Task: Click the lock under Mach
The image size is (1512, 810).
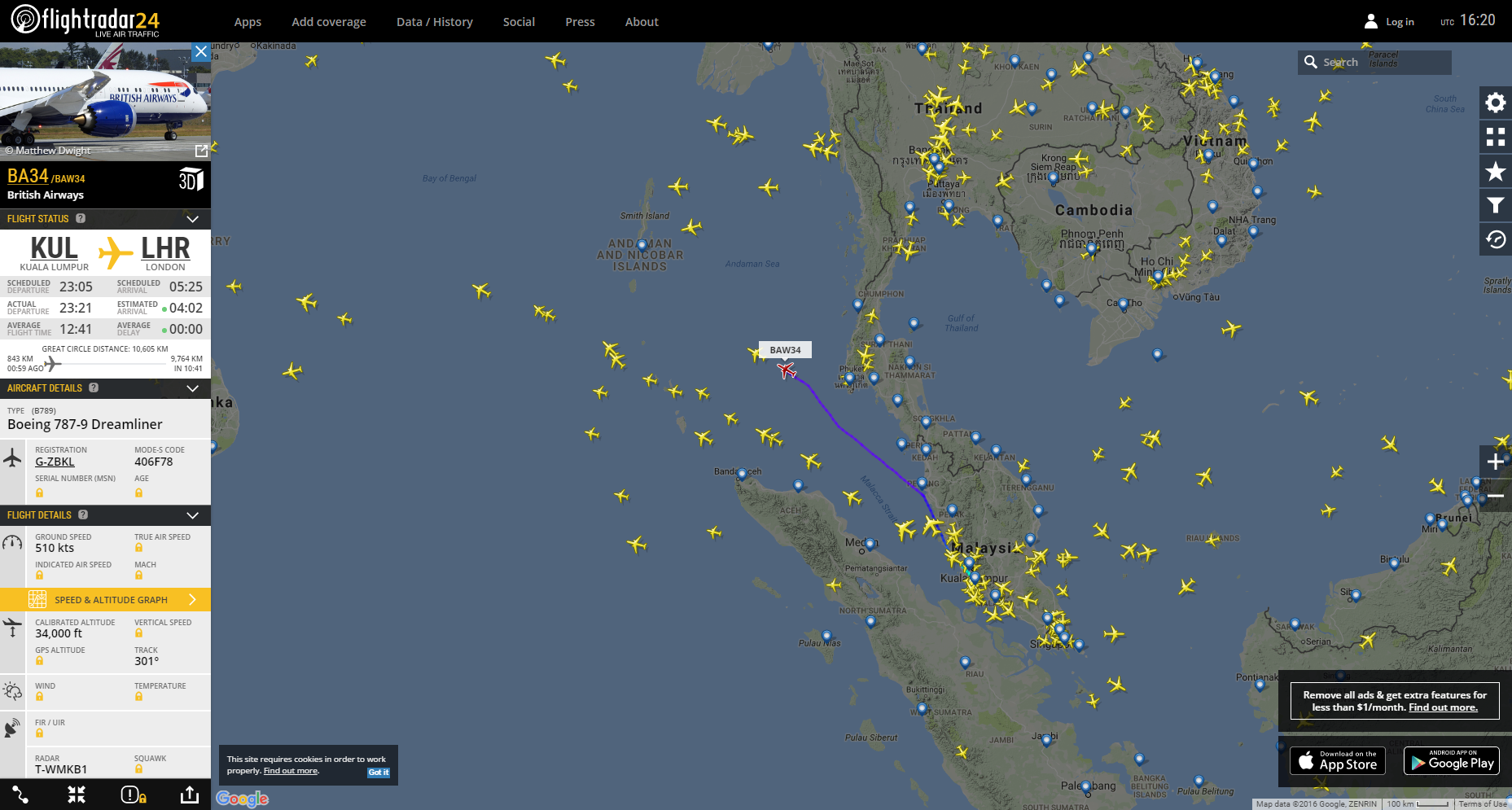Action: click(x=138, y=576)
